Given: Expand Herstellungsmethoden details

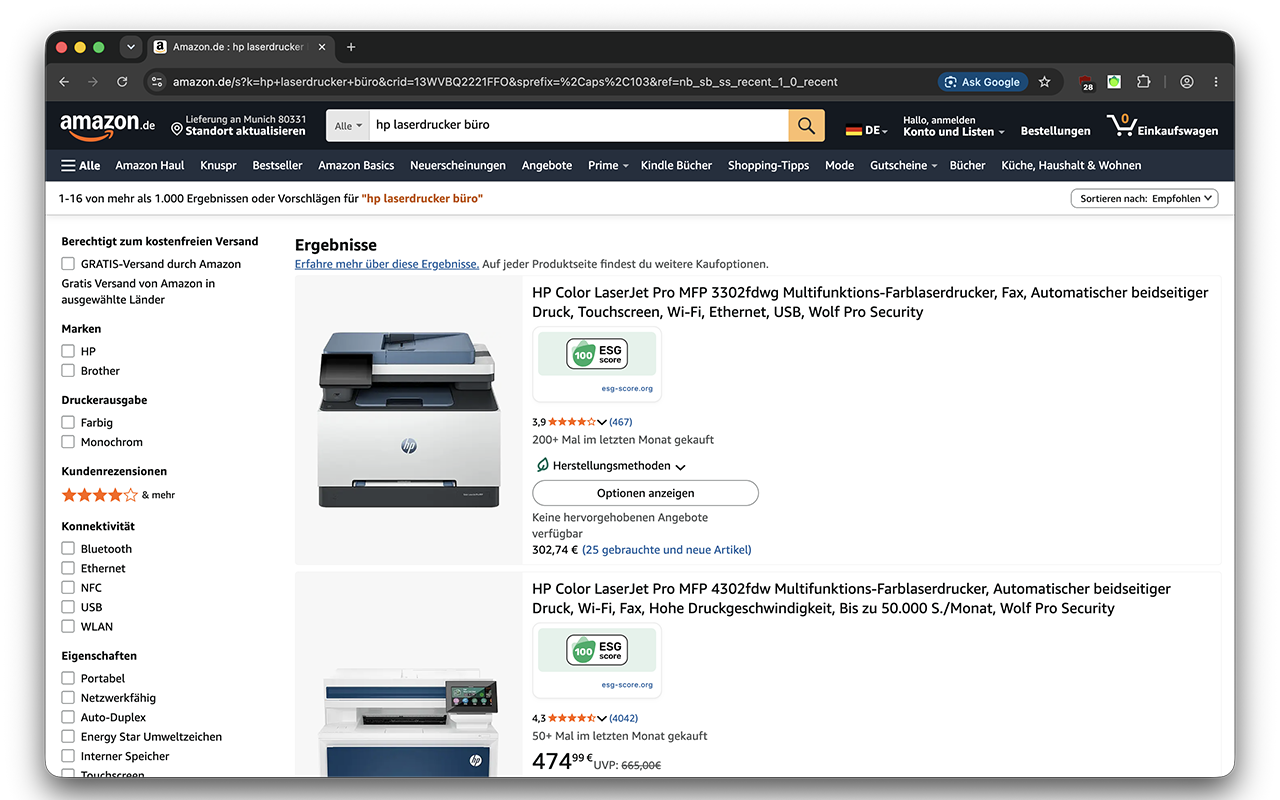Looking at the screenshot, I should 680,467.
